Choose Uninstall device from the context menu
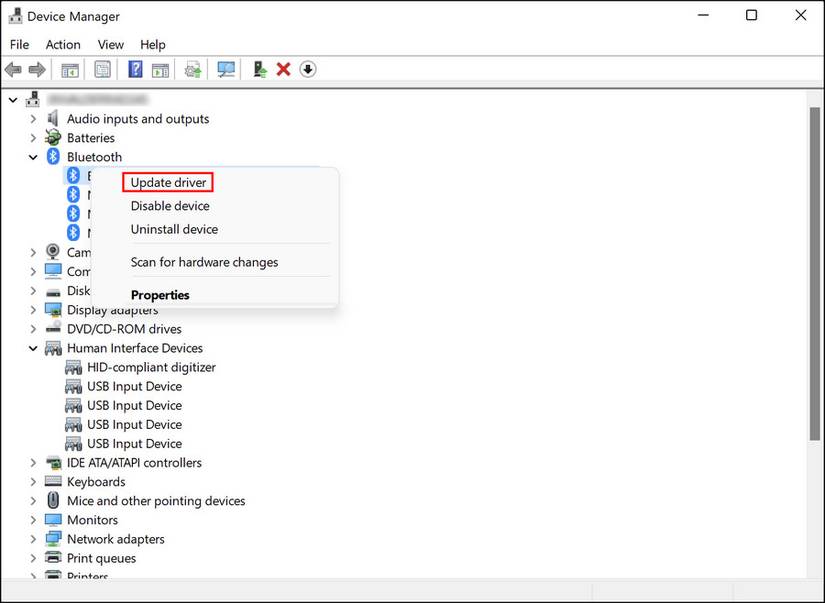Image resolution: width=825 pixels, height=603 pixels. pyautogui.click(x=174, y=229)
